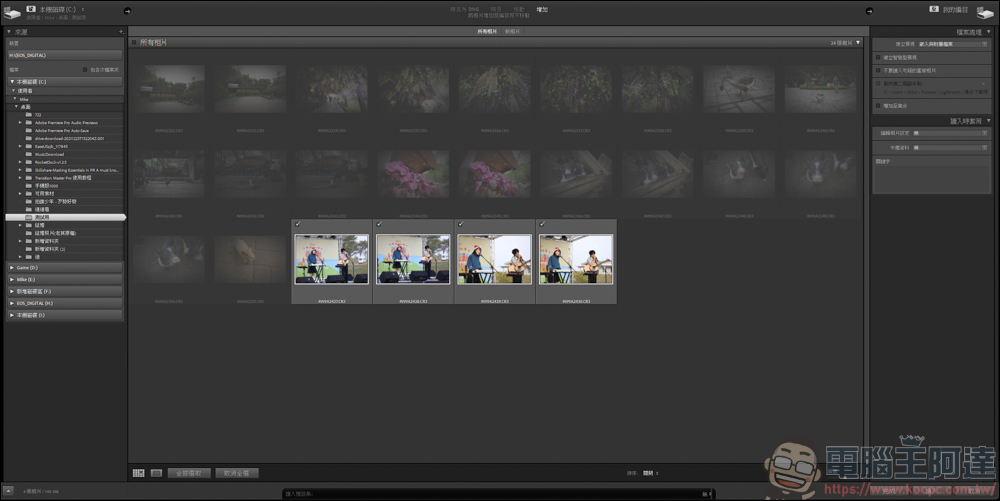Switch to 所有相片 tab
This screenshot has height=501, width=1000.
[487, 31]
